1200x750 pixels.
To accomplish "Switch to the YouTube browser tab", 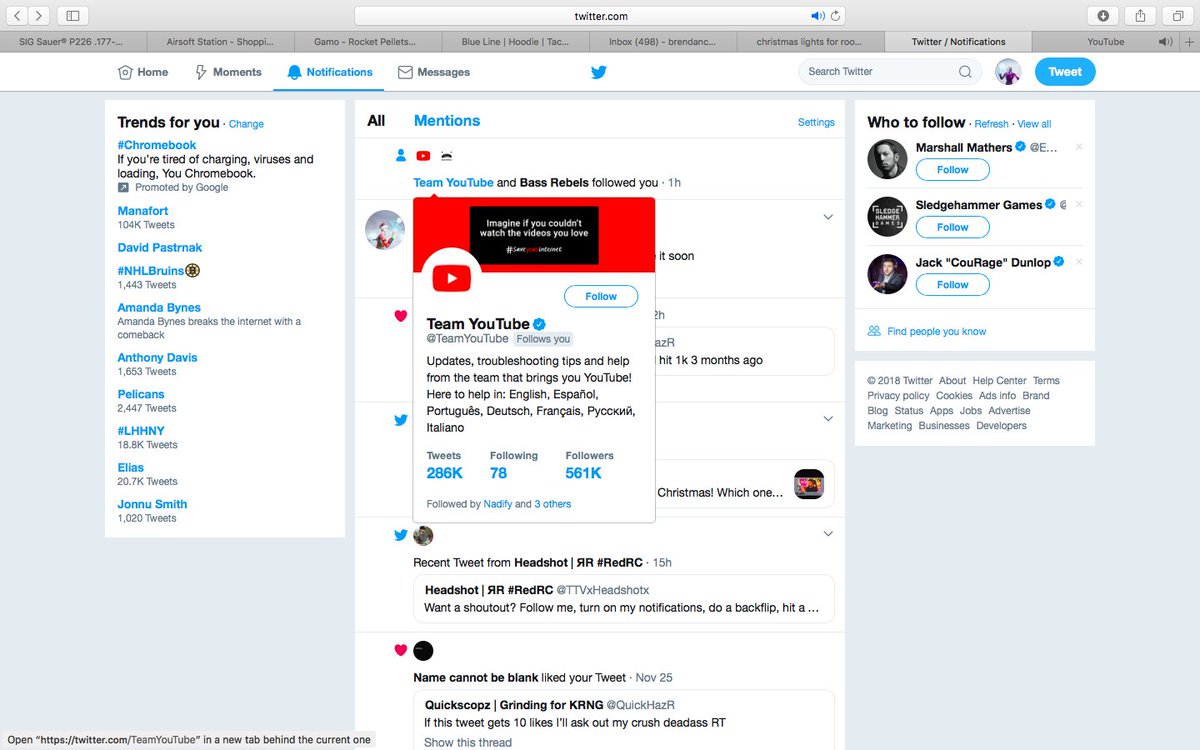I will pos(1106,42).
